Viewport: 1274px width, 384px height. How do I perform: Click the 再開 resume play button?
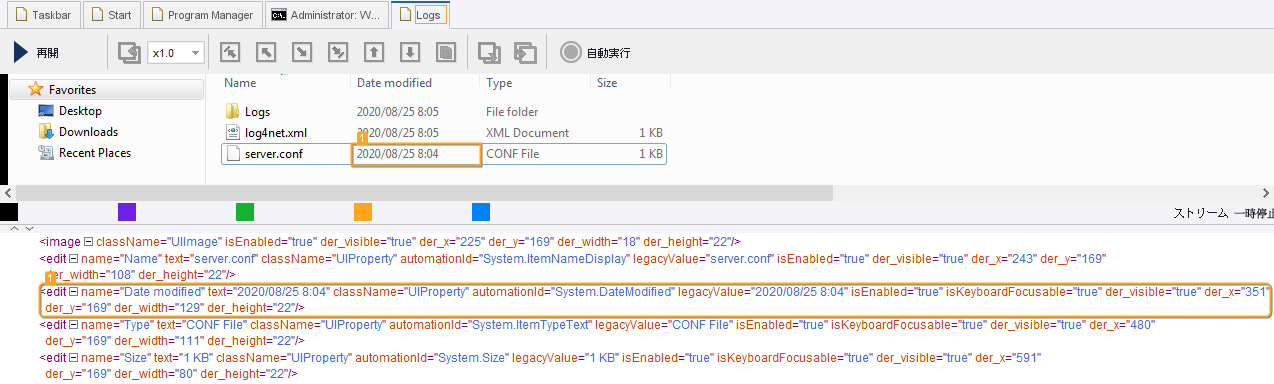point(36,53)
